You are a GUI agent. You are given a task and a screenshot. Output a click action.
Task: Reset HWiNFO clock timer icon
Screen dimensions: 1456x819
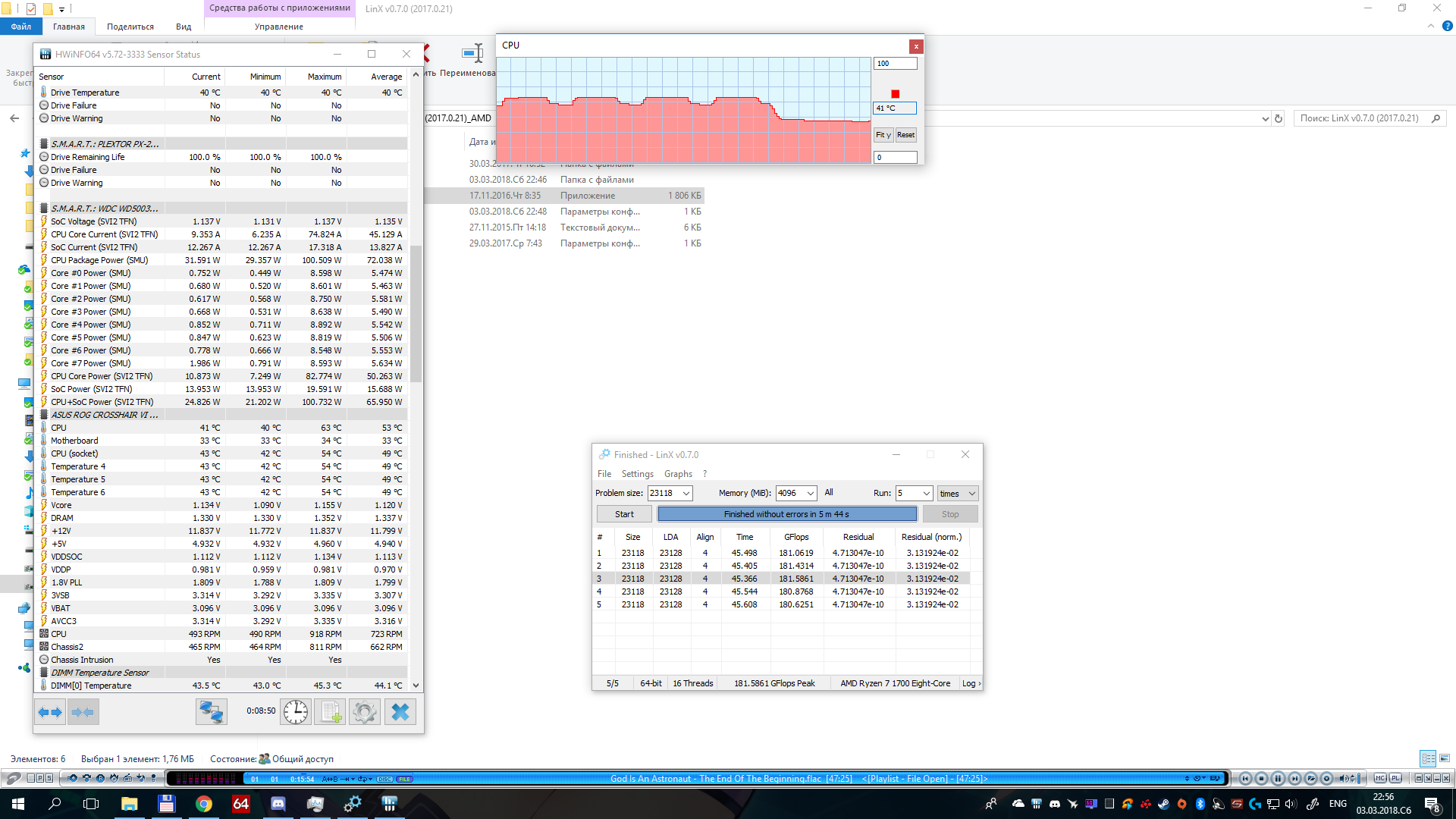point(296,712)
